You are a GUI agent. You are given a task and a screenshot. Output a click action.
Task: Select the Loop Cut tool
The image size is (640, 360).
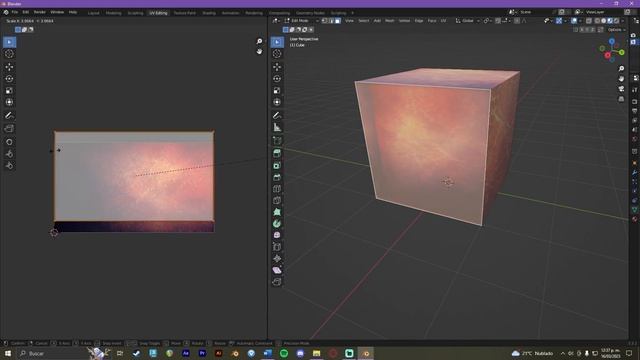pyautogui.click(x=277, y=189)
